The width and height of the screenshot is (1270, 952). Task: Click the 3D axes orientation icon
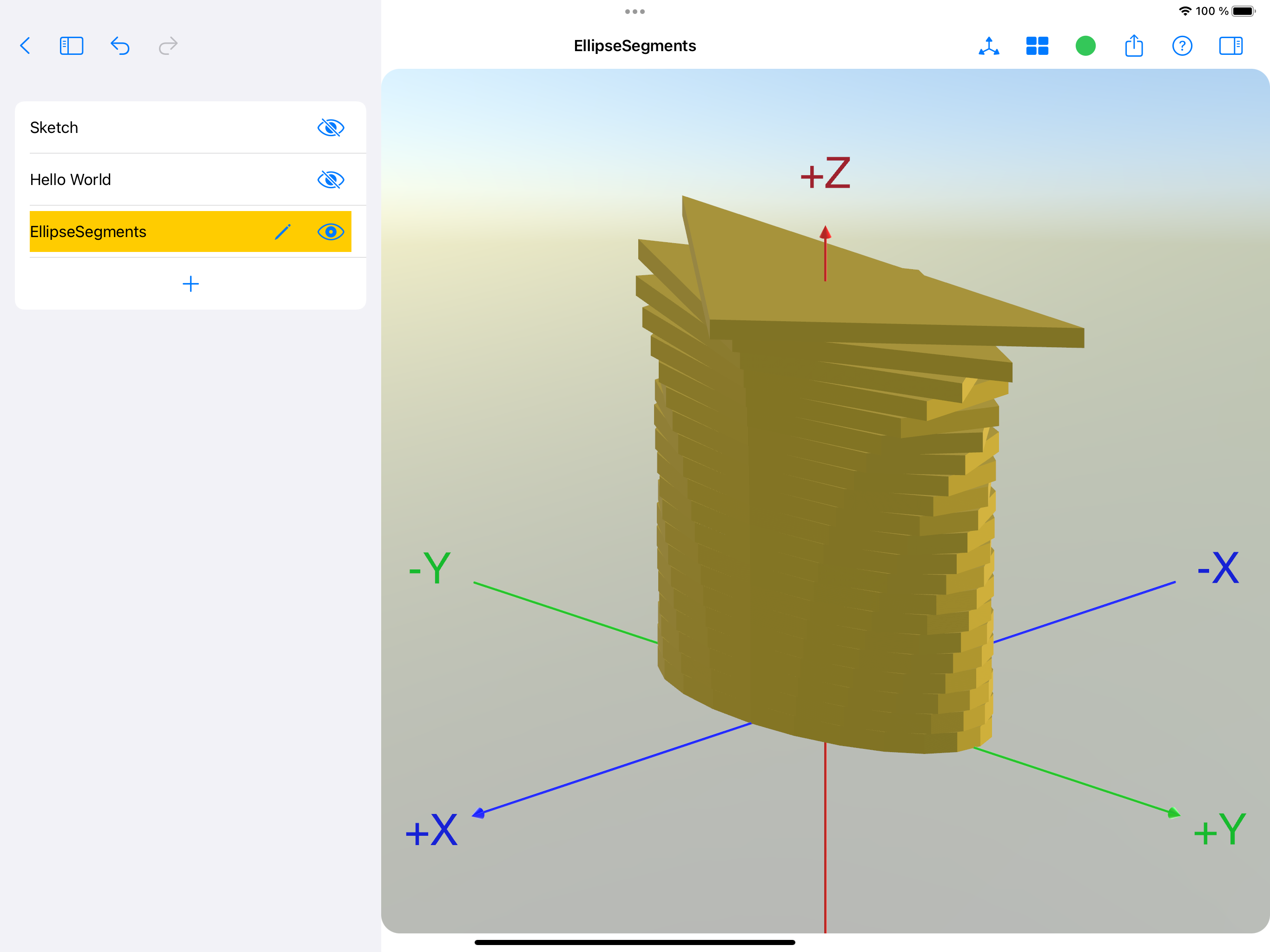(x=989, y=46)
